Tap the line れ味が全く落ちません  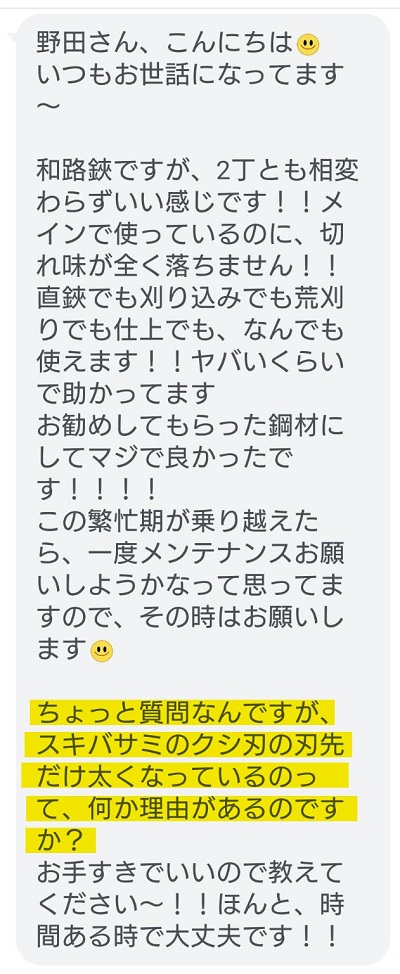pyautogui.click(x=188, y=267)
